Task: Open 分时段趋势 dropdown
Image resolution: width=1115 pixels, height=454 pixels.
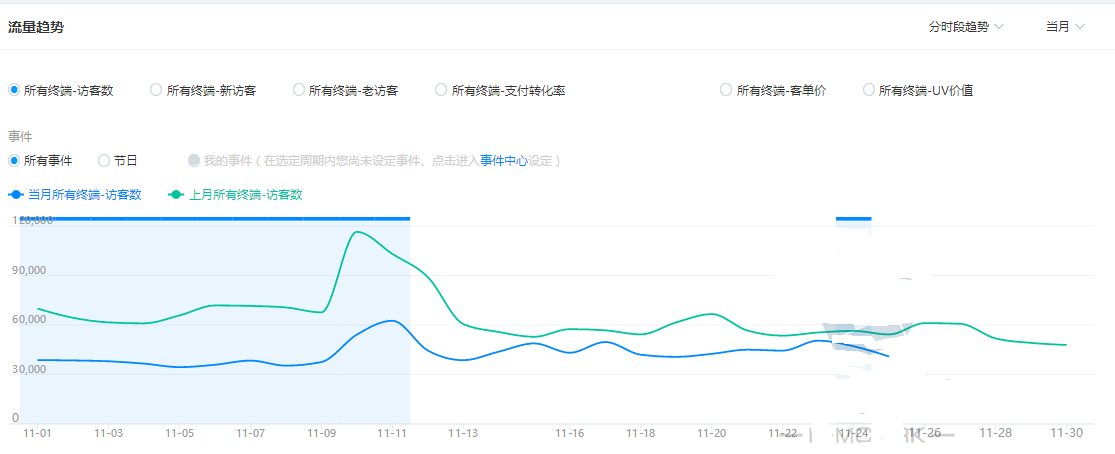Action: point(965,27)
